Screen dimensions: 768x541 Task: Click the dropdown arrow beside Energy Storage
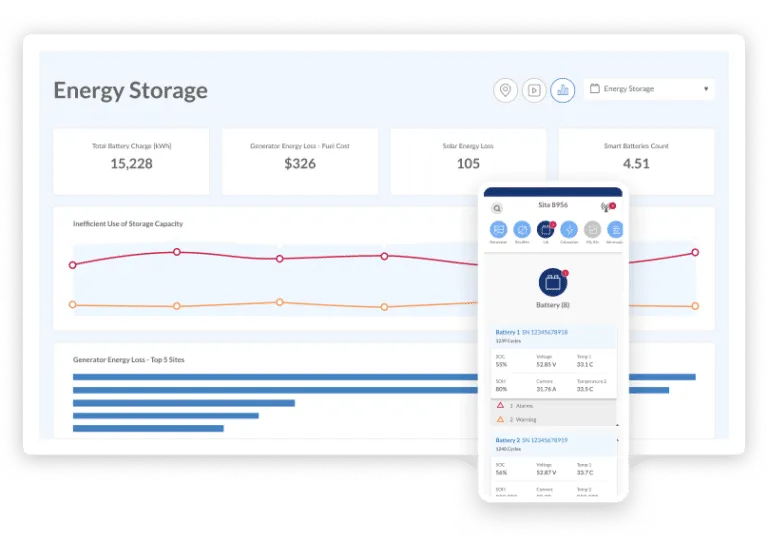click(x=706, y=89)
